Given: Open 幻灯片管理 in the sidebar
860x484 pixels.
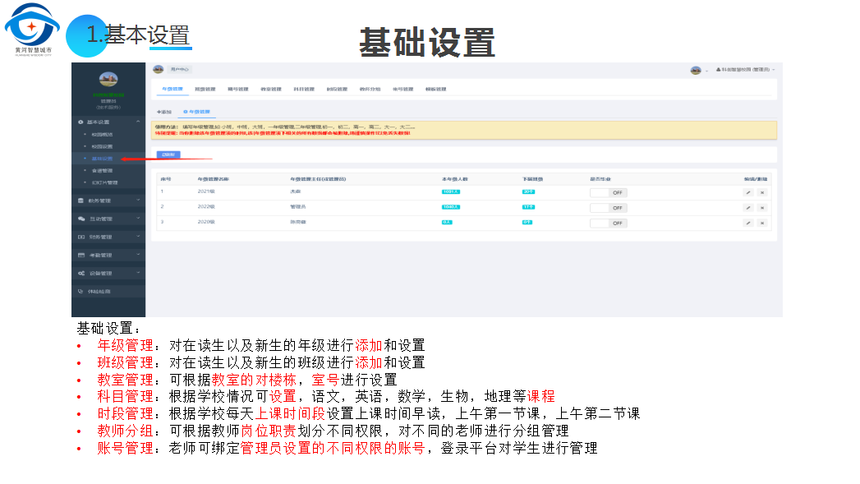Looking at the screenshot, I should tap(104, 183).
